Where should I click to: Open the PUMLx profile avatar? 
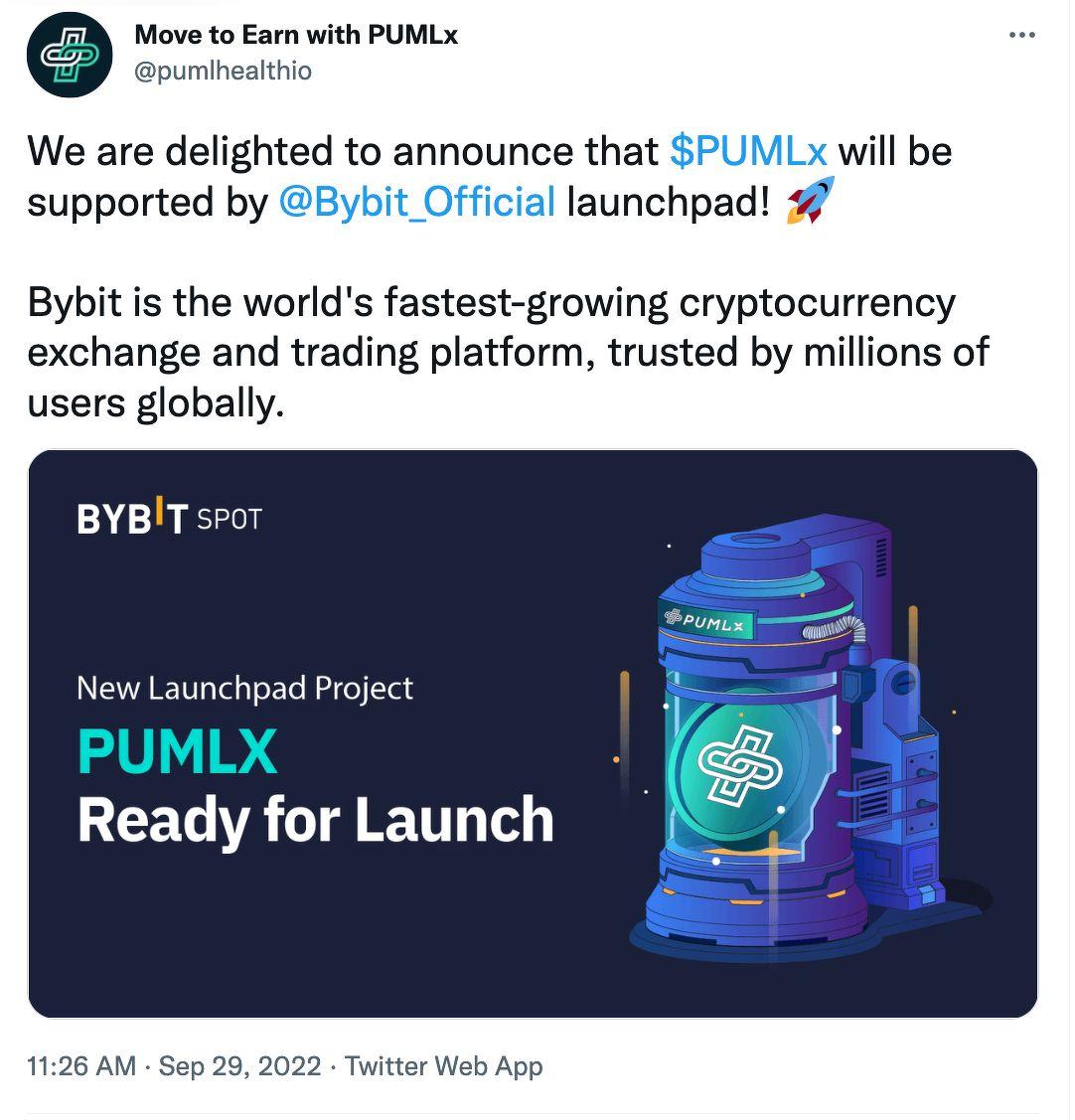pyautogui.click(x=70, y=55)
